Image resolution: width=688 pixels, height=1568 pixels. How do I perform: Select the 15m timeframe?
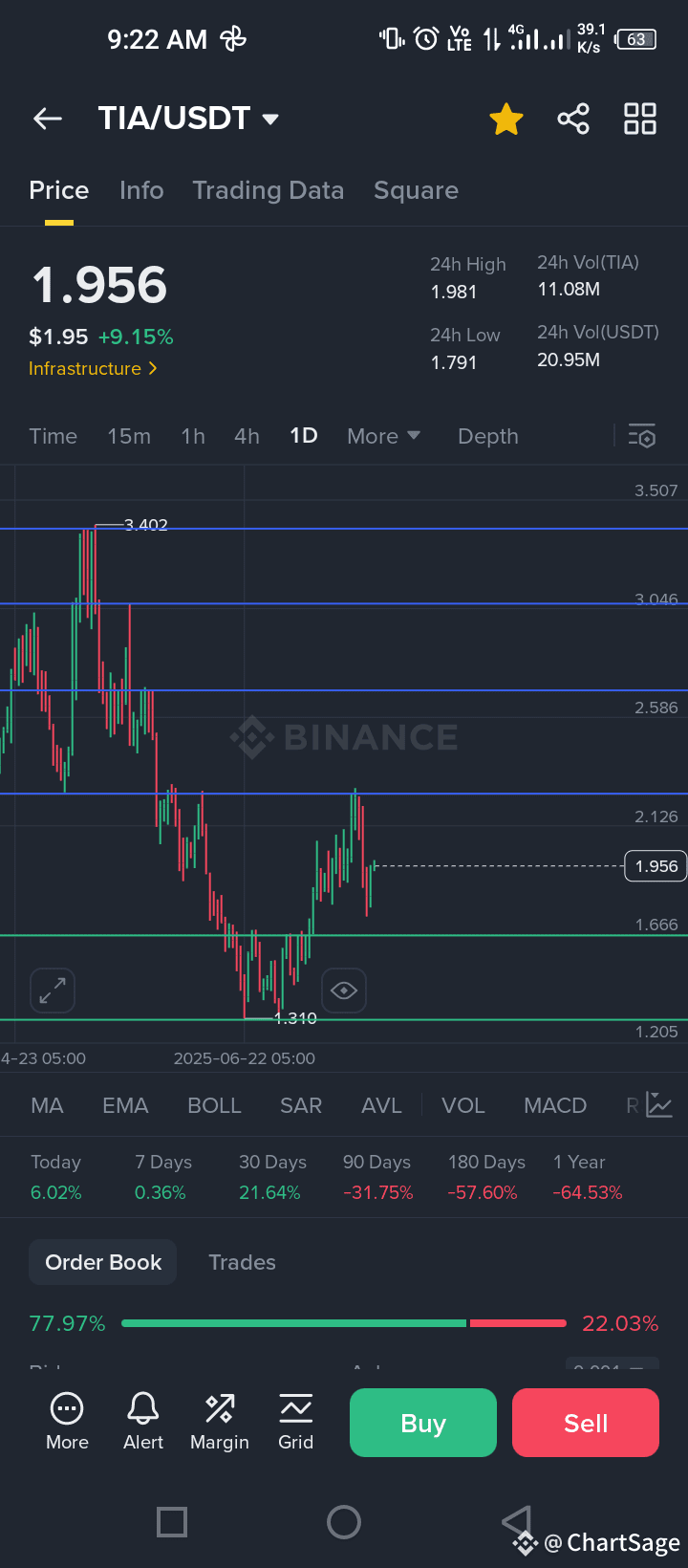129,436
